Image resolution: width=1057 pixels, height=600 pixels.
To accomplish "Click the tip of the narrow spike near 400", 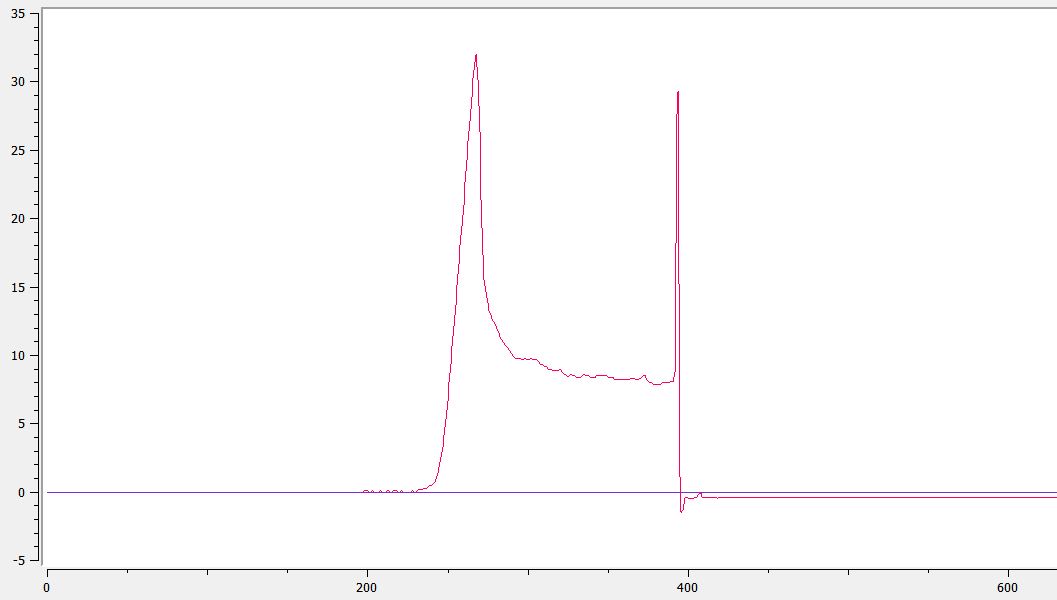I will coord(678,92).
